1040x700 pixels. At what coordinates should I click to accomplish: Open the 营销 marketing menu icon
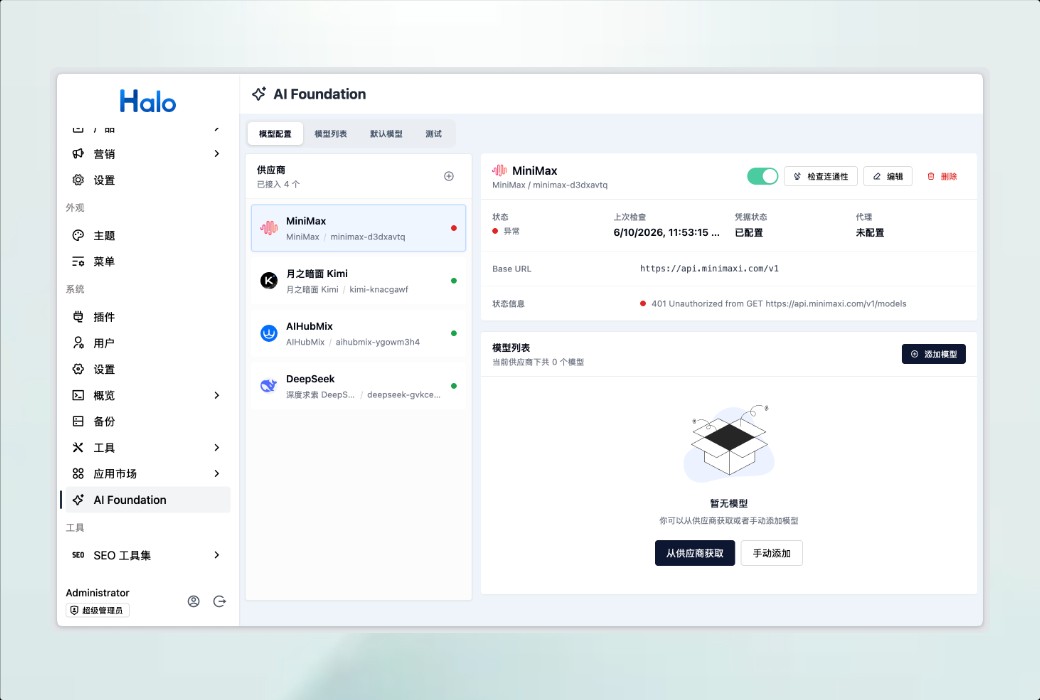[x=78, y=154]
